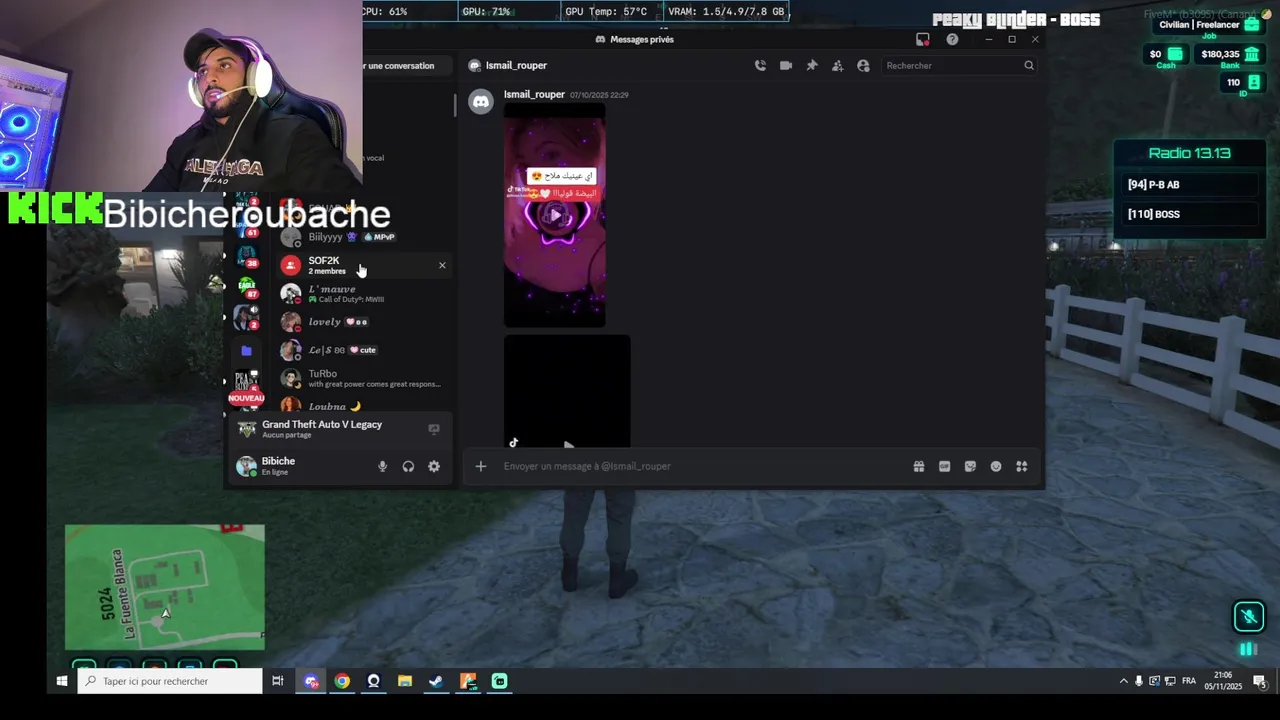
Task: Open the taskbar clock showing 21:06
Action: 1223,681
